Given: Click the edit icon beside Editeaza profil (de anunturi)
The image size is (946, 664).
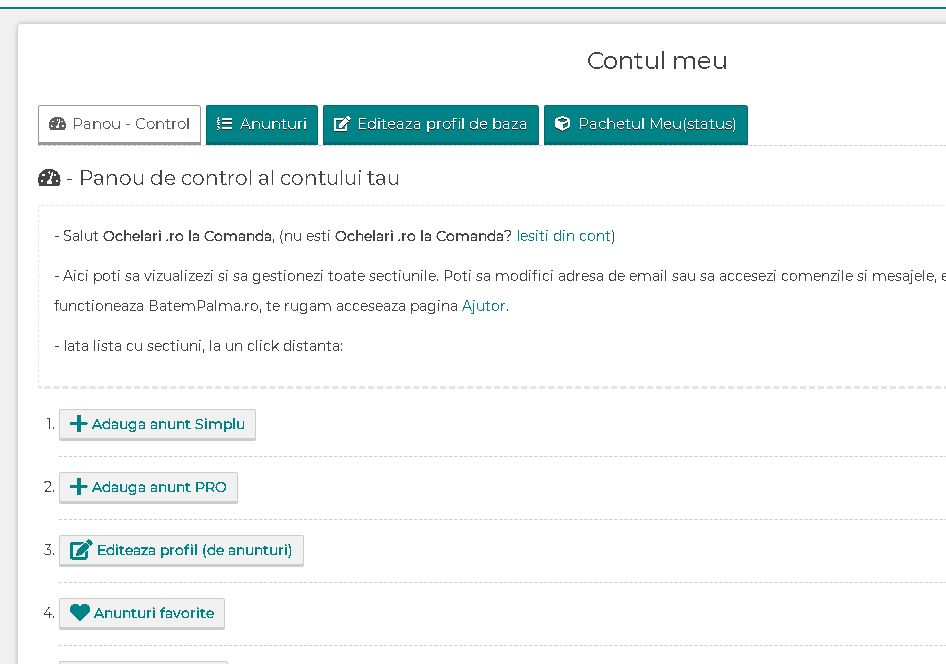Looking at the screenshot, I should pyautogui.click(x=81, y=550).
